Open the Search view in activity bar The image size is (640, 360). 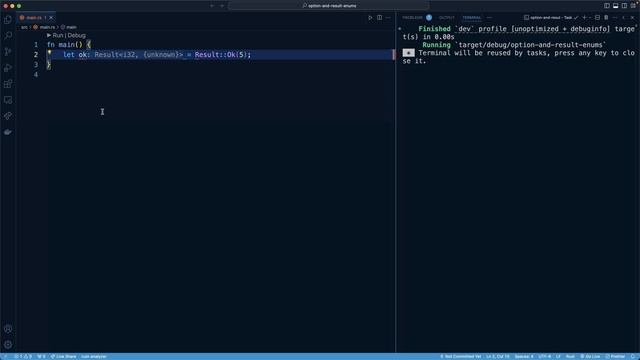point(8,36)
